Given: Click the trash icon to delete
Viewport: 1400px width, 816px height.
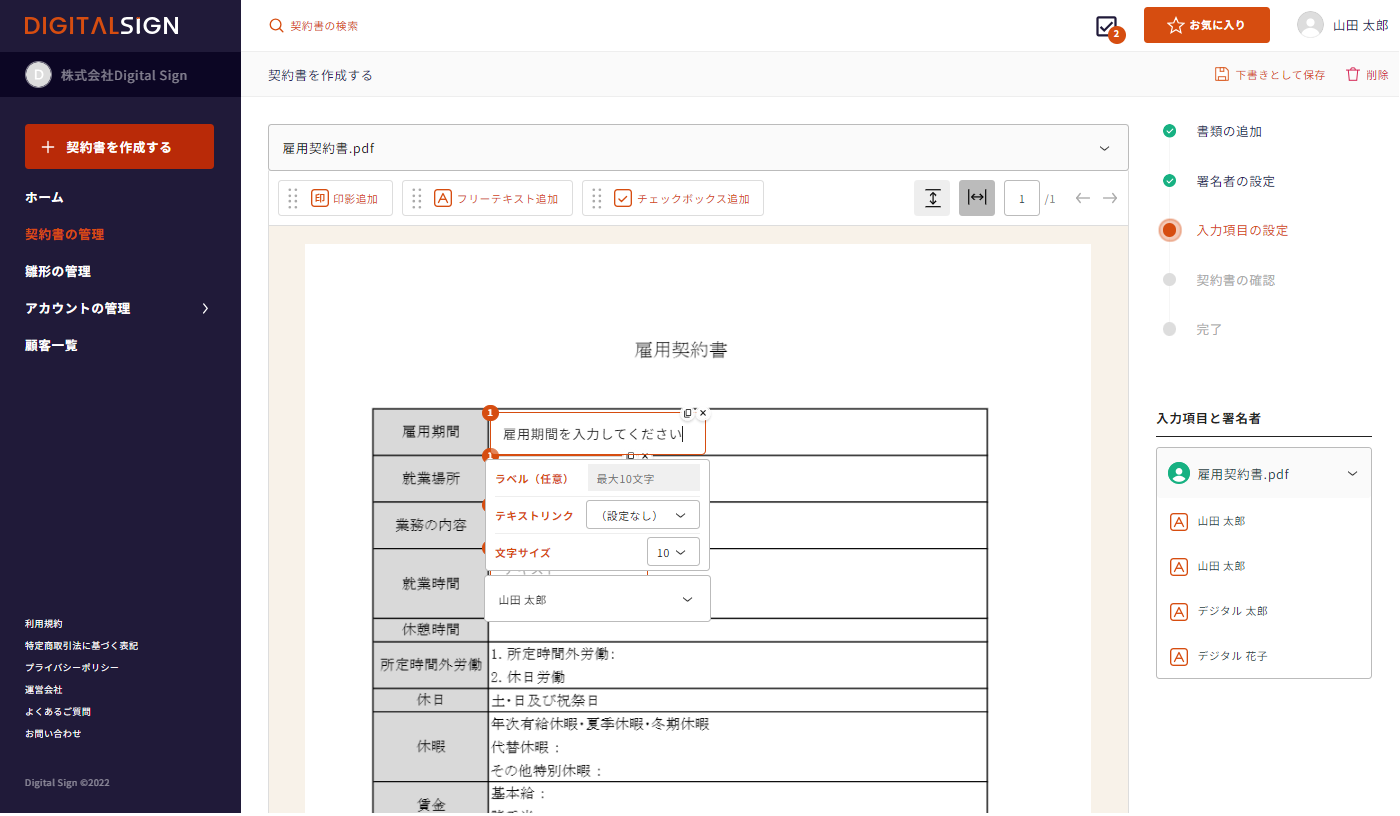Looking at the screenshot, I should point(1353,74).
